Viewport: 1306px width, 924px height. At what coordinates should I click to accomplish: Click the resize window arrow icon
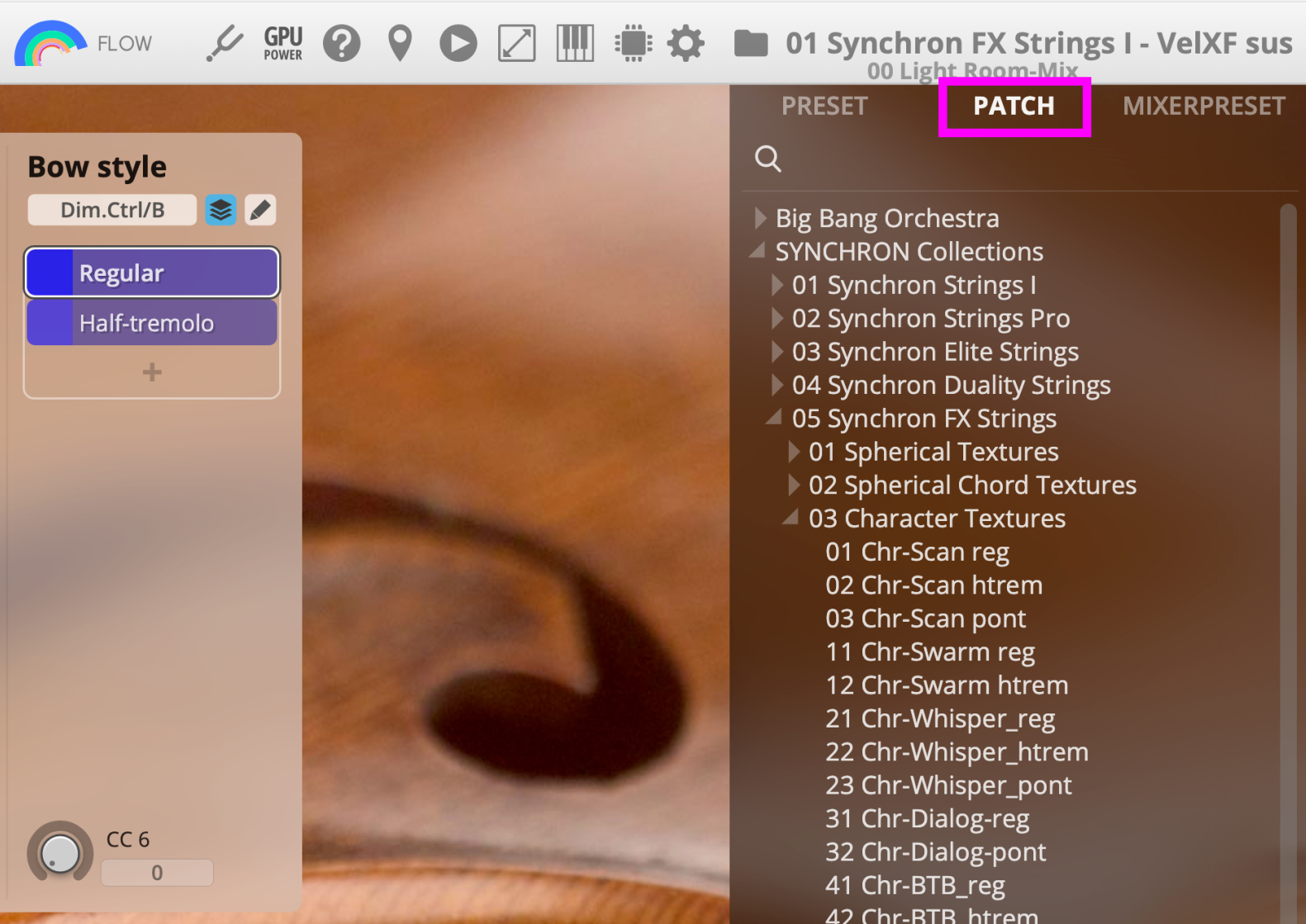pos(517,43)
